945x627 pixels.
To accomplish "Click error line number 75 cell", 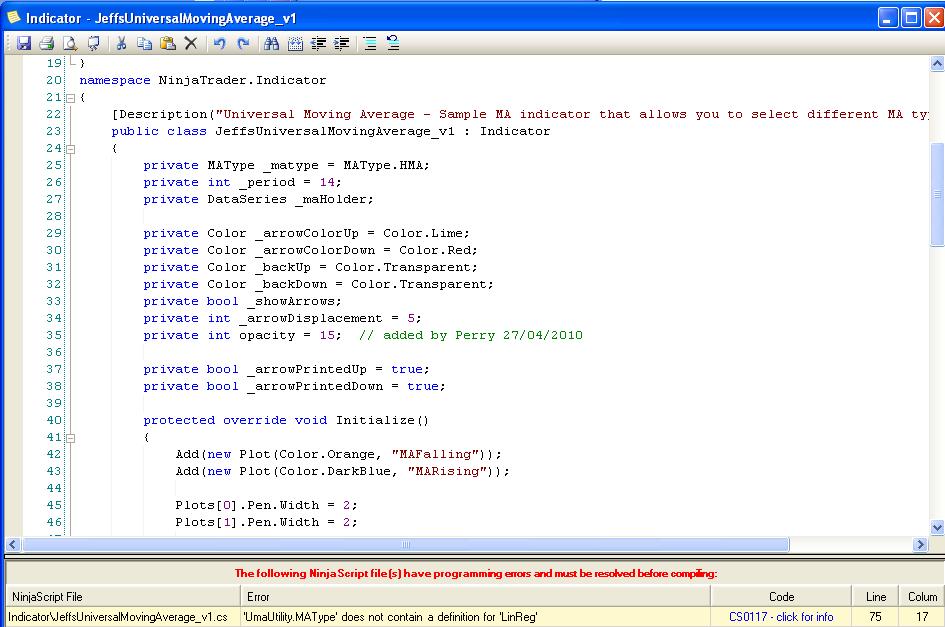I will [875, 617].
